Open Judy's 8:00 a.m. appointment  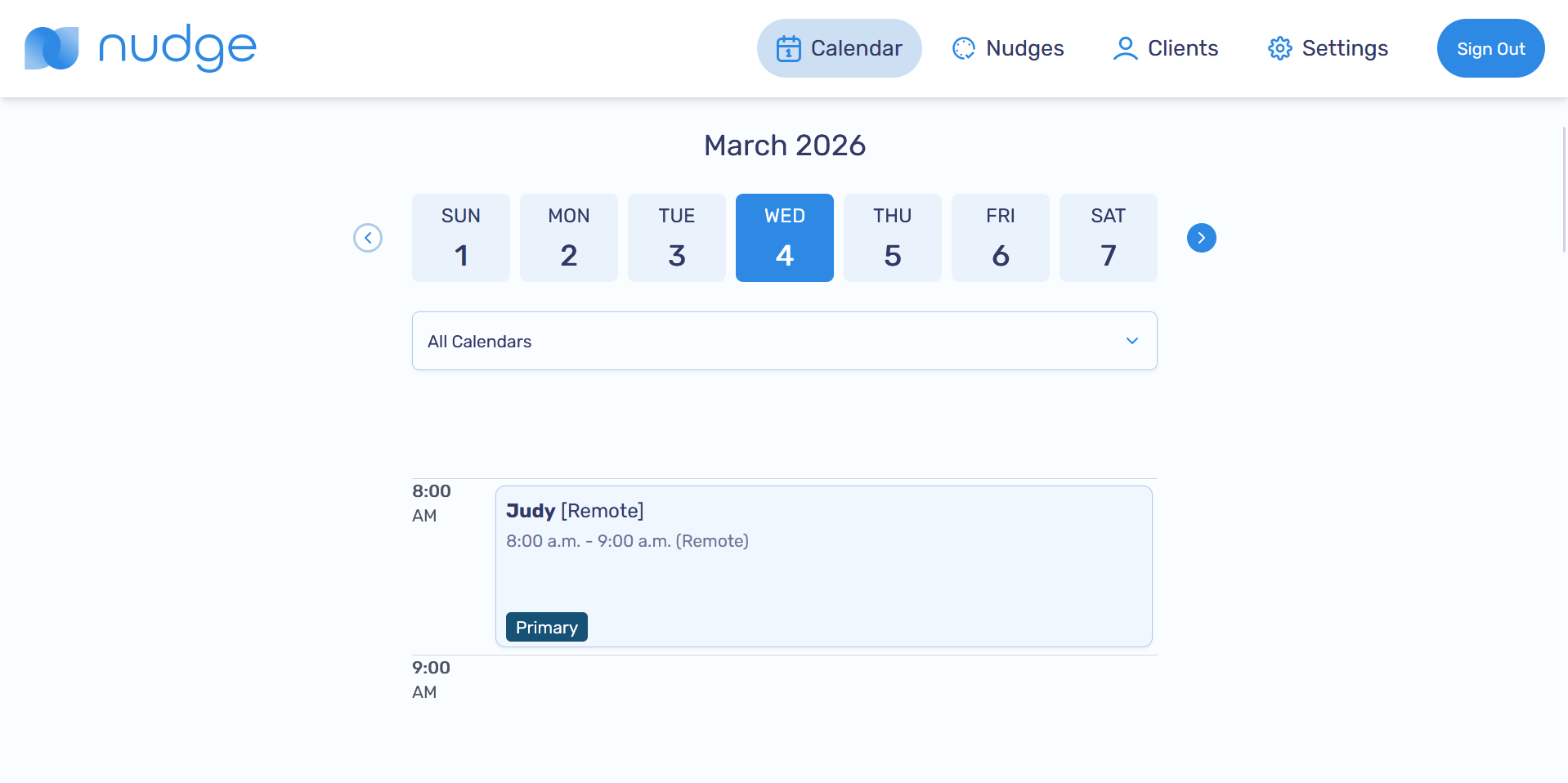(x=823, y=566)
